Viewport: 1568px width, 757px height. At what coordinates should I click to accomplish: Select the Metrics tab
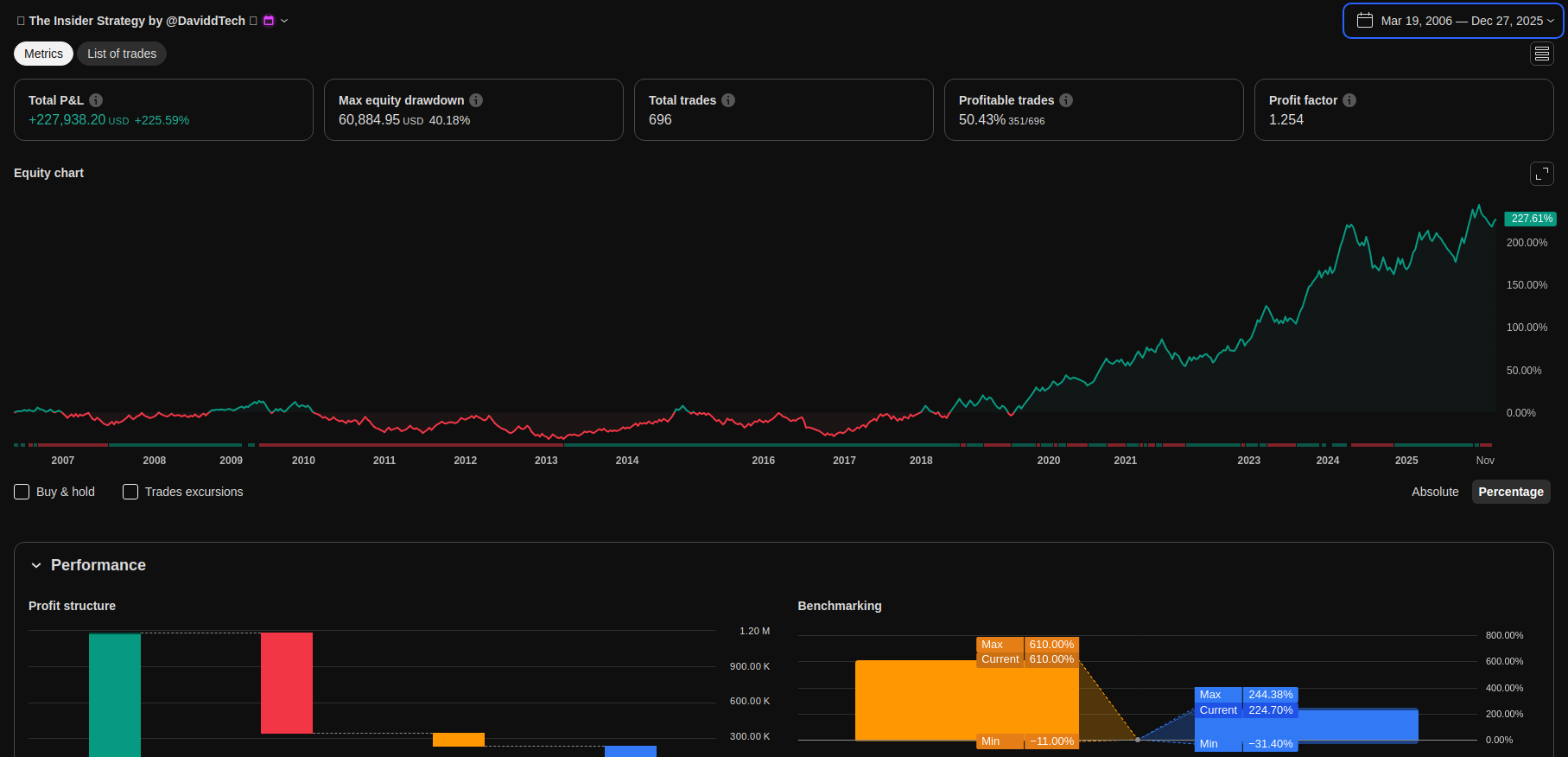pyautogui.click(x=43, y=54)
